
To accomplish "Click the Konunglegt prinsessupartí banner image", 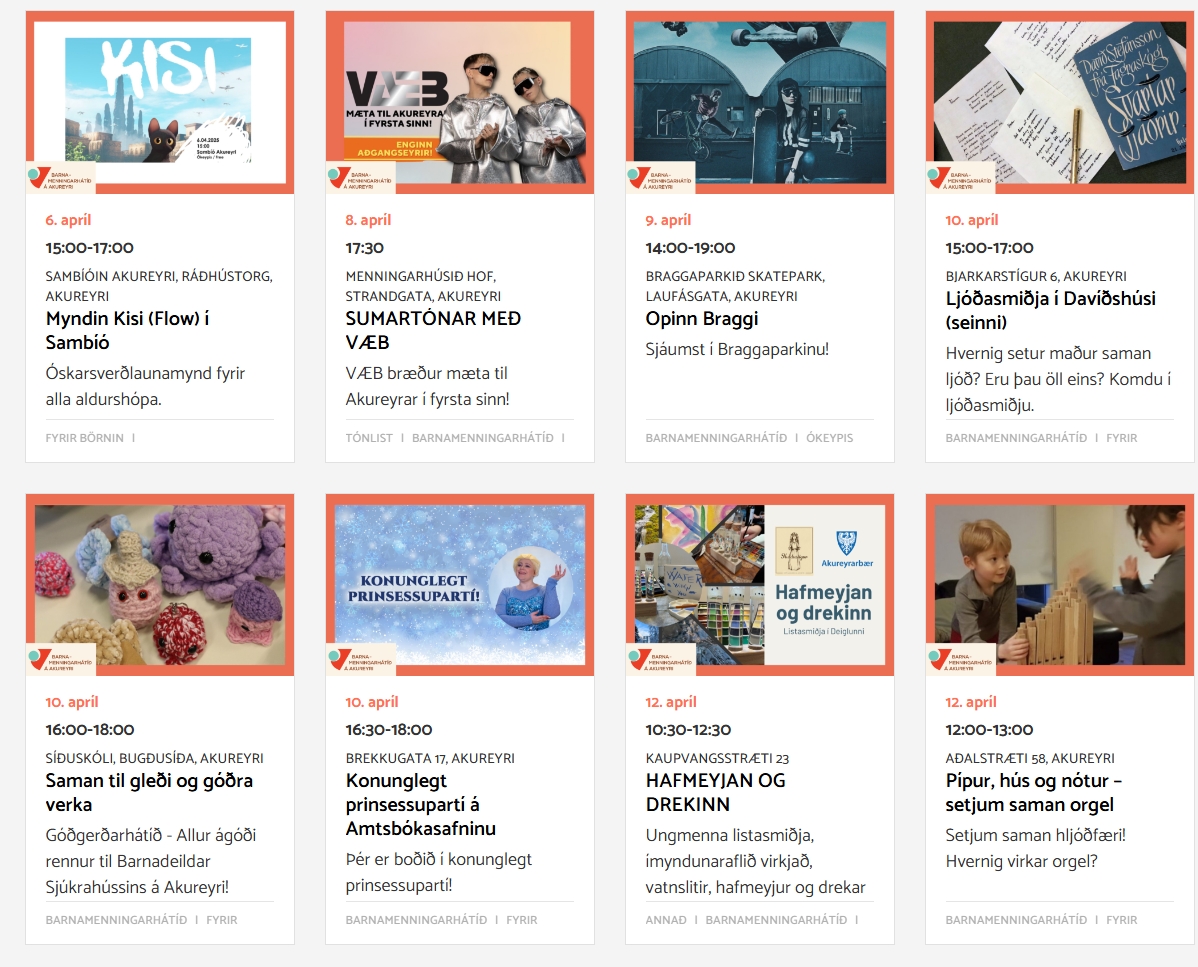I will click(460, 584).
